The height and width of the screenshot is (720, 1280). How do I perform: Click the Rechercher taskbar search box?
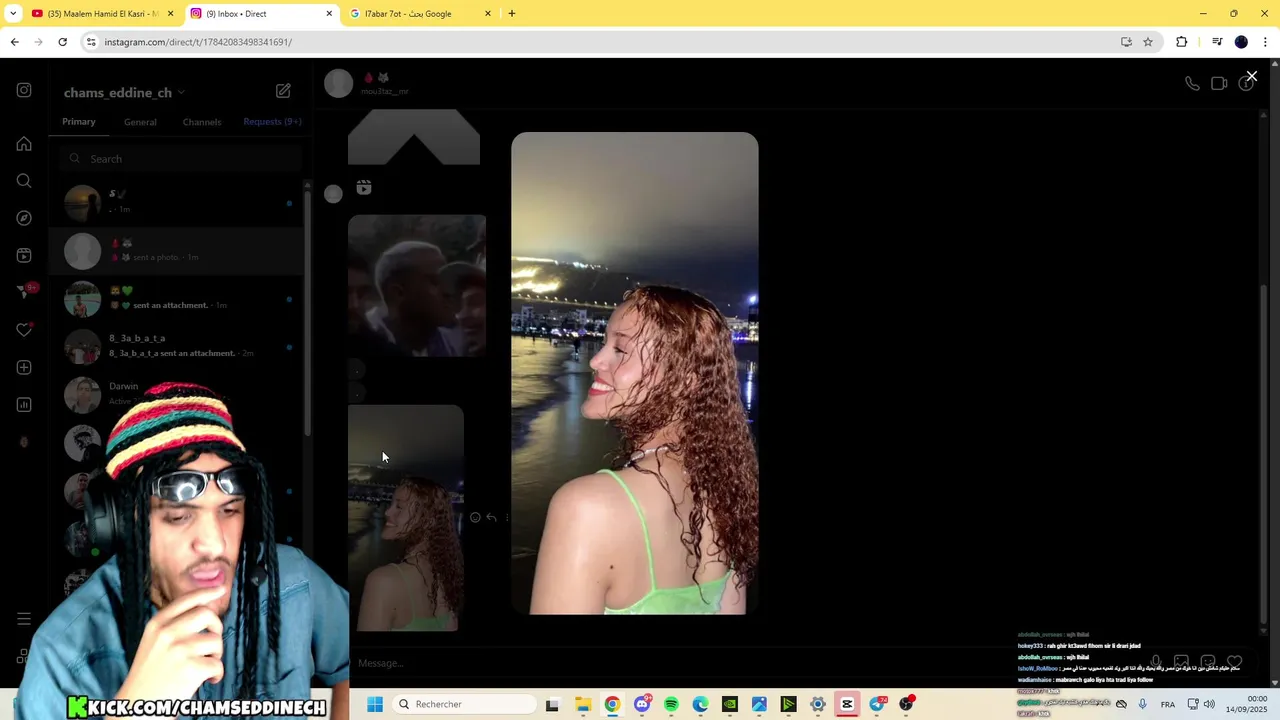[x=462, y=704]
